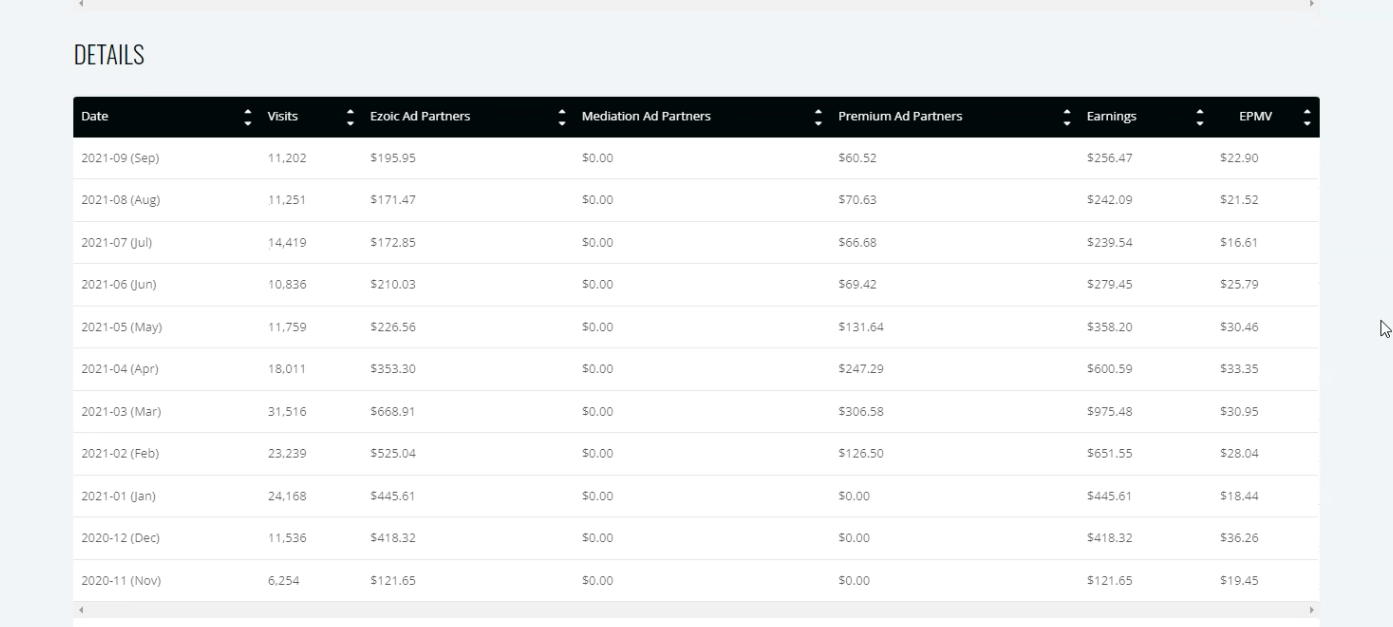Select the 2021-05 (May) date cell
The height and width of the screenshot is (627, 1393).
coord(121,327)
